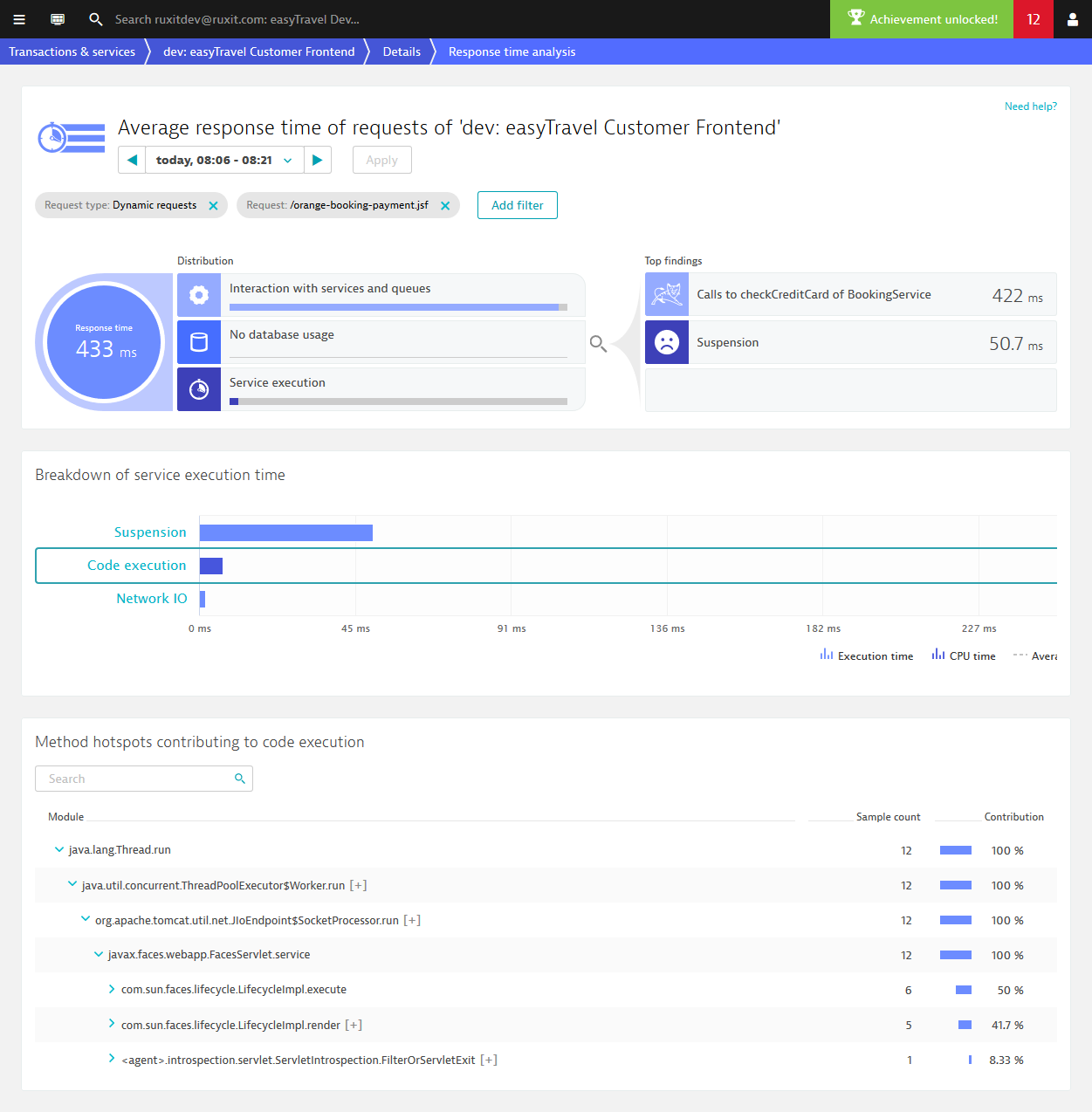Click the 8.33 % contribution value
This screenshot has width=1092, height=1112.
click(1006, 1060)
